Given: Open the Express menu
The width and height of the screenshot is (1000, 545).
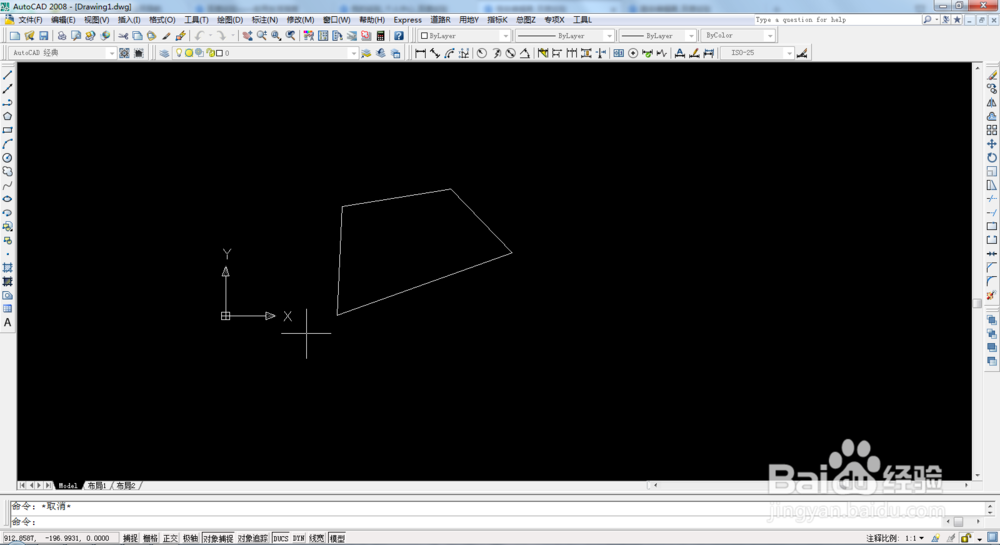Looking at the screenshot, I should point(408,20).
